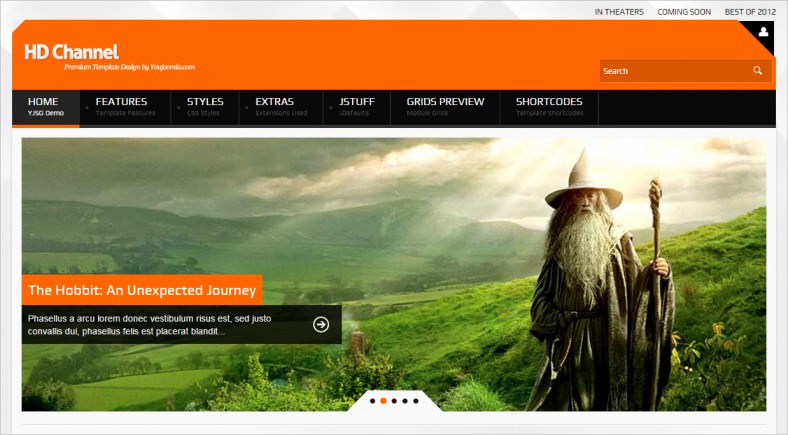Click the circled arrow on the slide caption
The height and width of the screenshot is (435, 788).
coord(321,324)
